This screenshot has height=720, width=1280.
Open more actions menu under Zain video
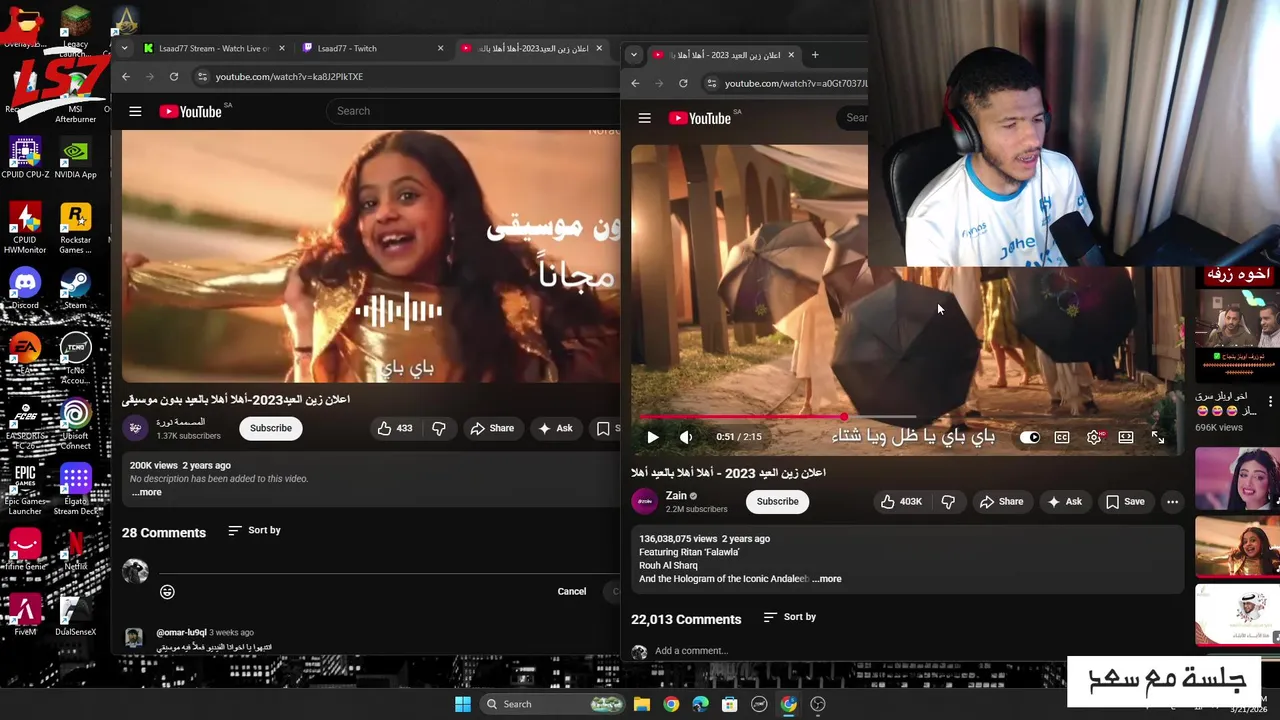1172,502
